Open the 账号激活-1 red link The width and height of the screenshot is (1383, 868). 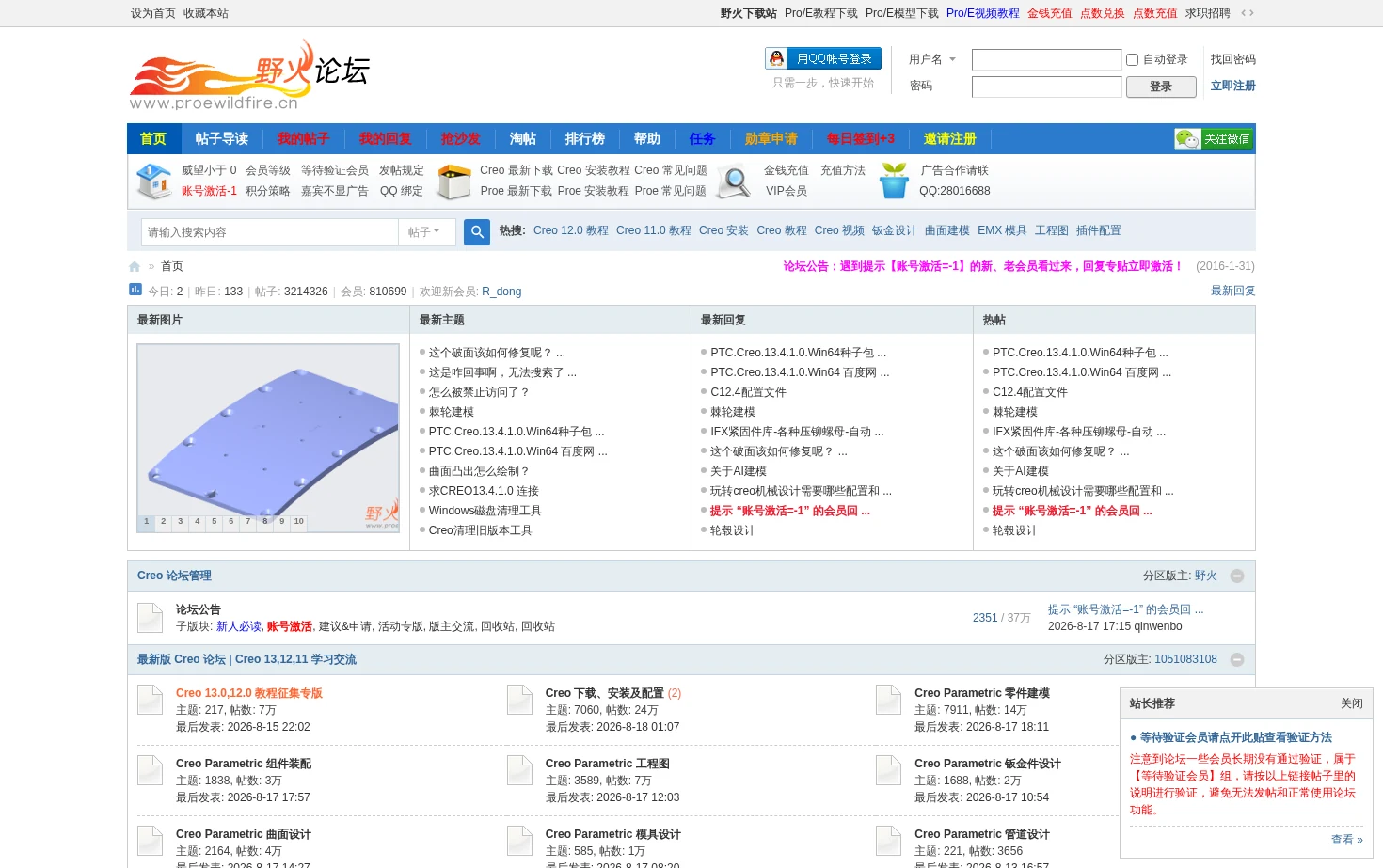[209, 191]
